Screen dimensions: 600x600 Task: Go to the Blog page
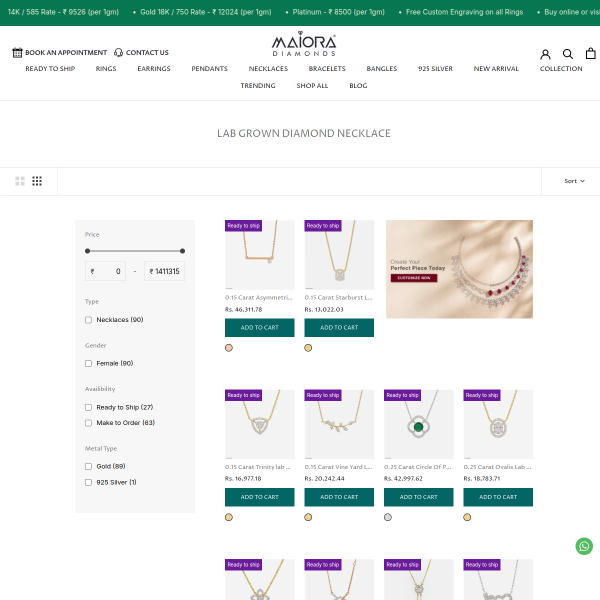(358, 86)
